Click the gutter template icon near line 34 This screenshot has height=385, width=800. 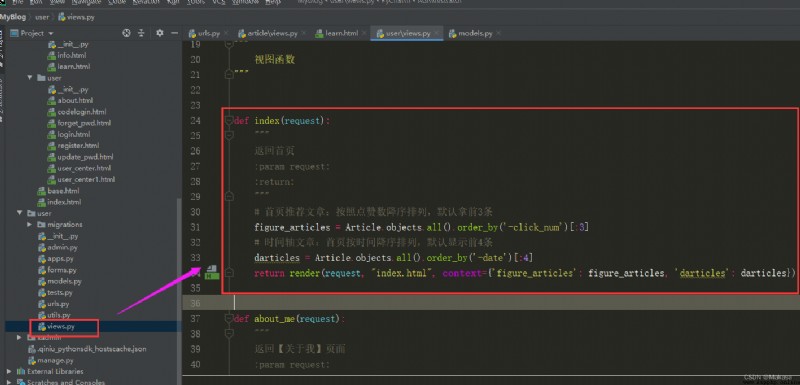tap(212, 272)
